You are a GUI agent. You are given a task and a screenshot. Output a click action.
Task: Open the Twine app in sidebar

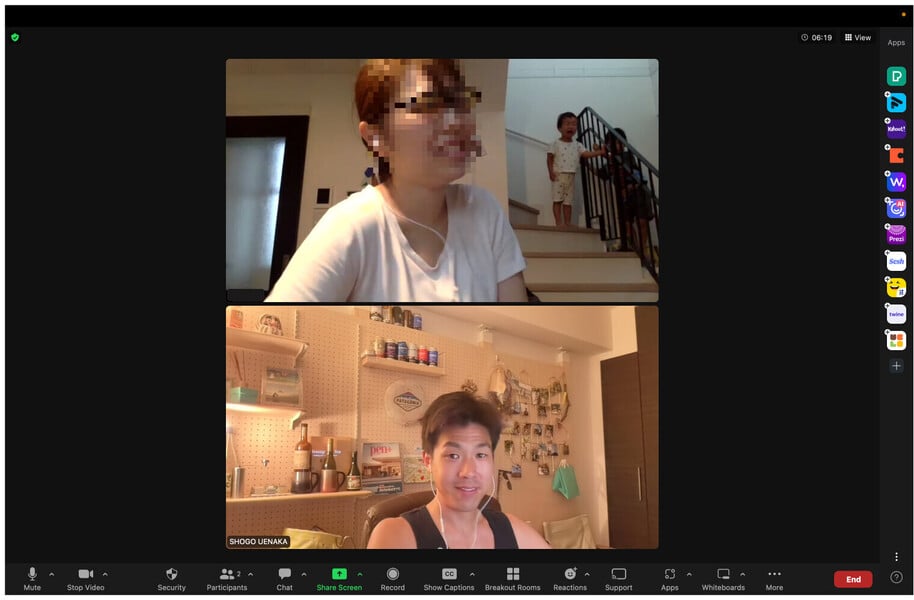[x=896, y=314]
